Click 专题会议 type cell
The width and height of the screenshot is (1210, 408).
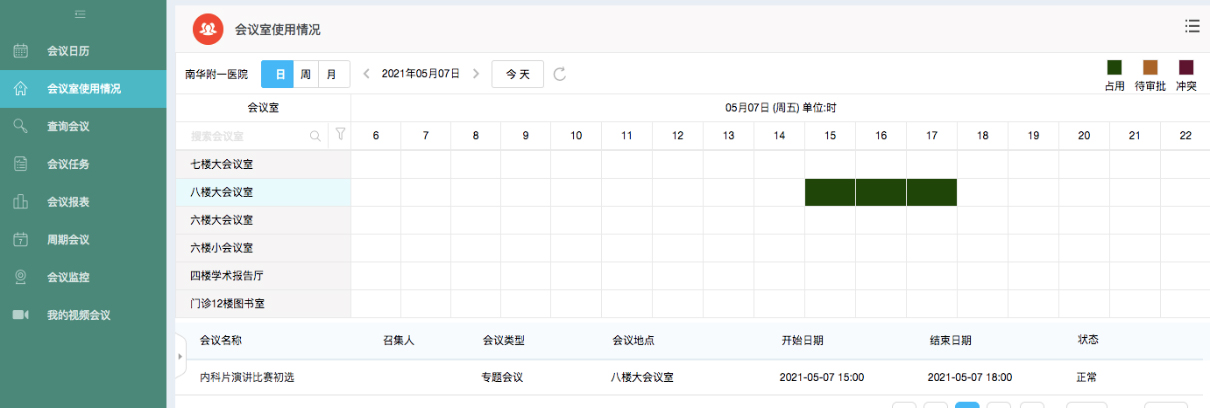[503, 378]
